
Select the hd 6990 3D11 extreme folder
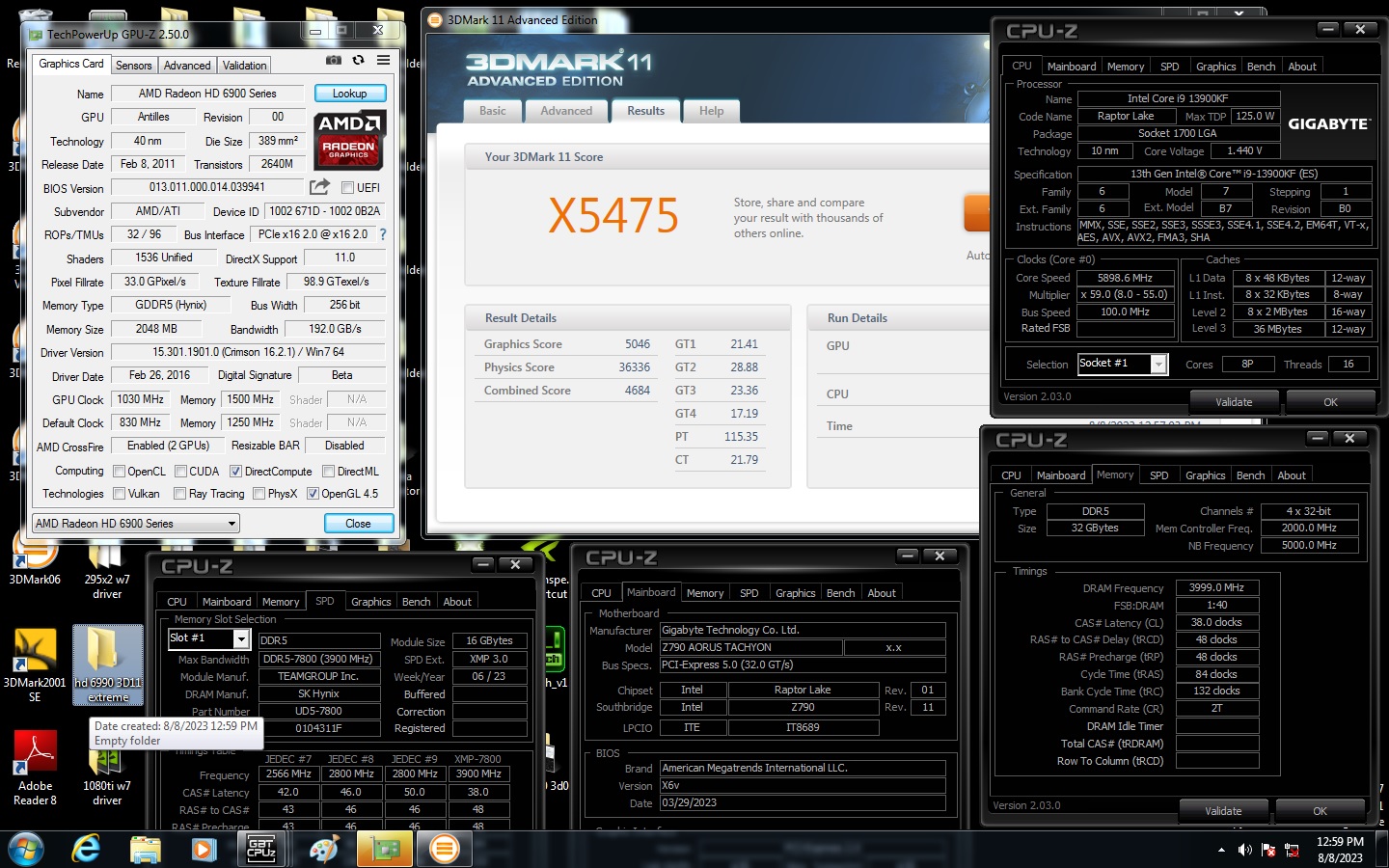click(107, 665)
